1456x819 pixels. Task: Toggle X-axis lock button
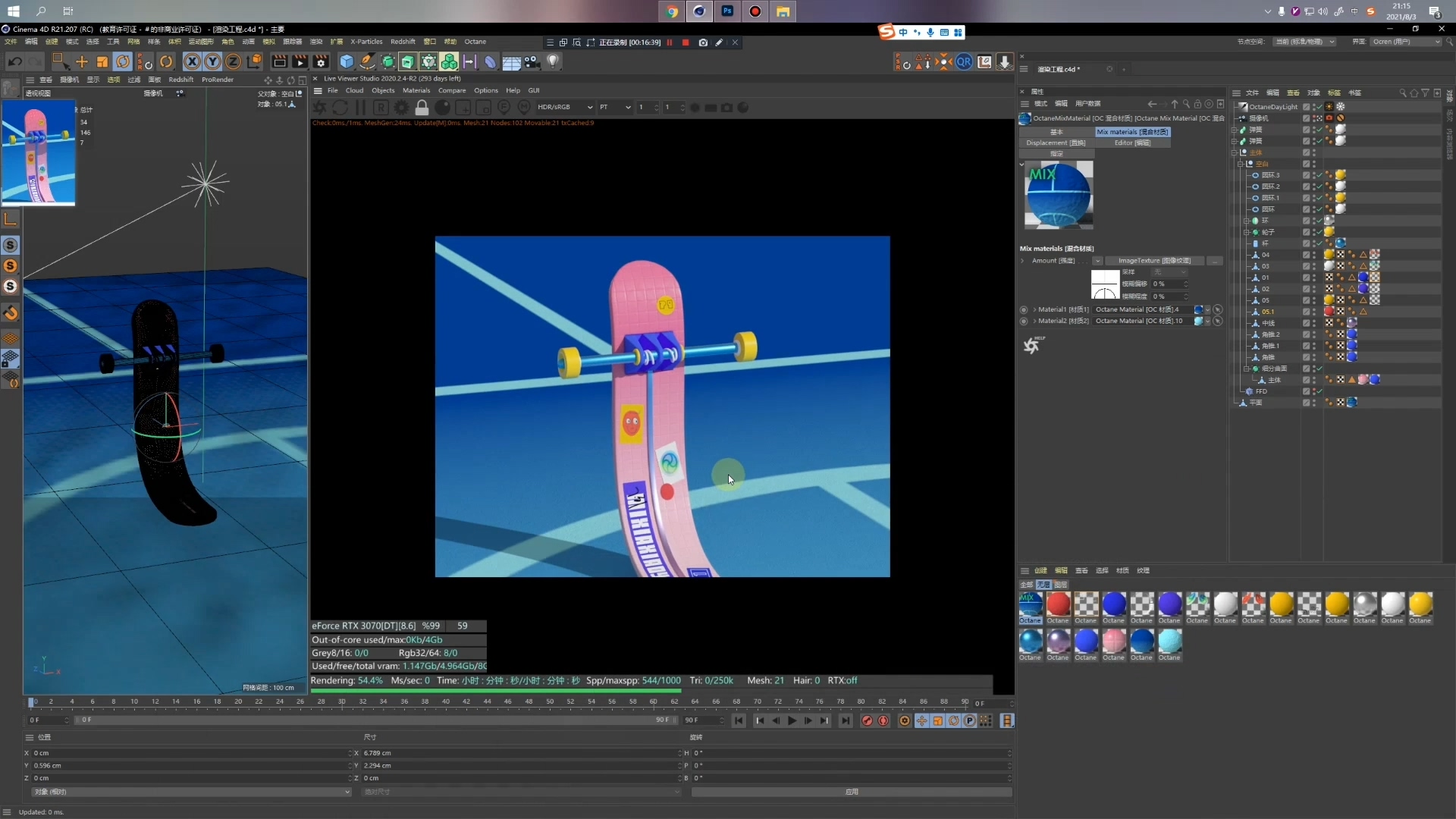[193, 62]
